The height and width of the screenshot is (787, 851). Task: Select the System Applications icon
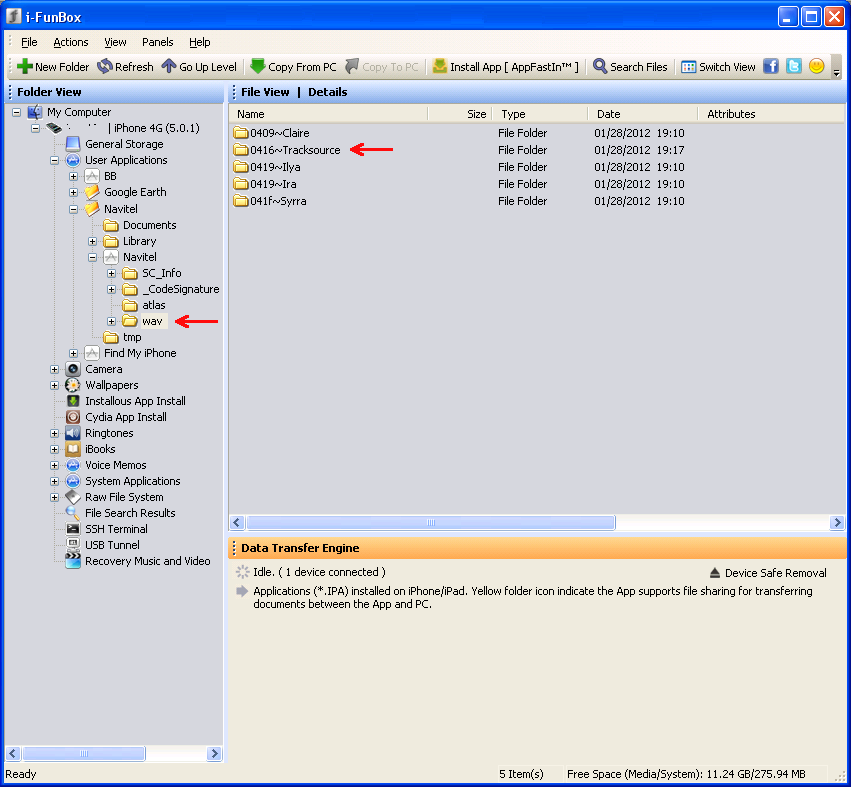(x=73, y=481)
